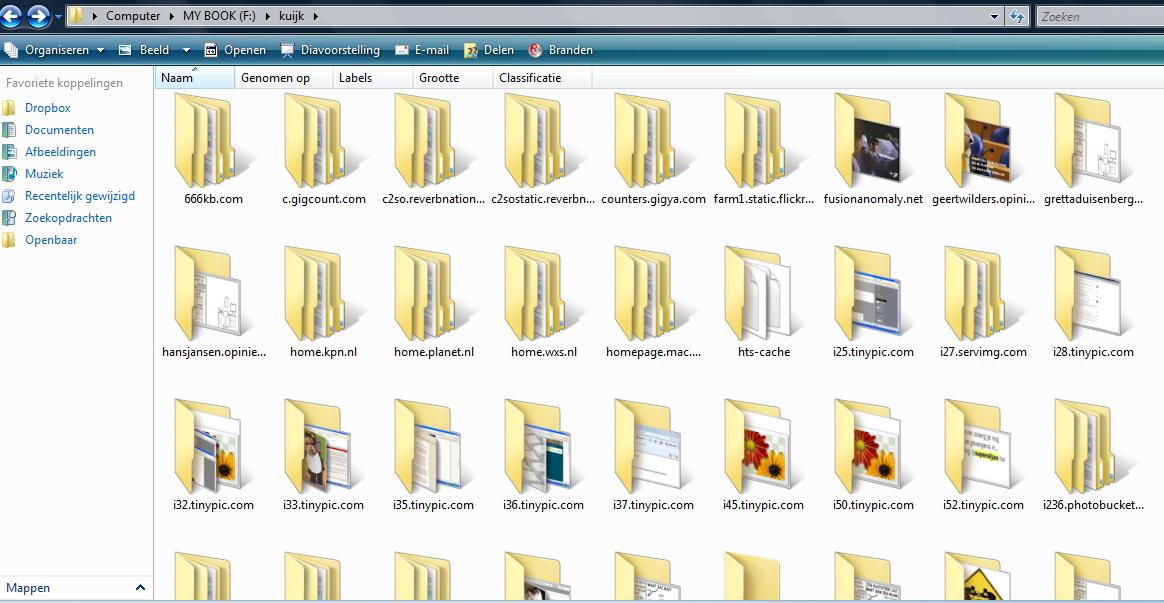Screen dimensions: 1164x603
Task: Open the address bar history dropdown
Action: (995, 16)
